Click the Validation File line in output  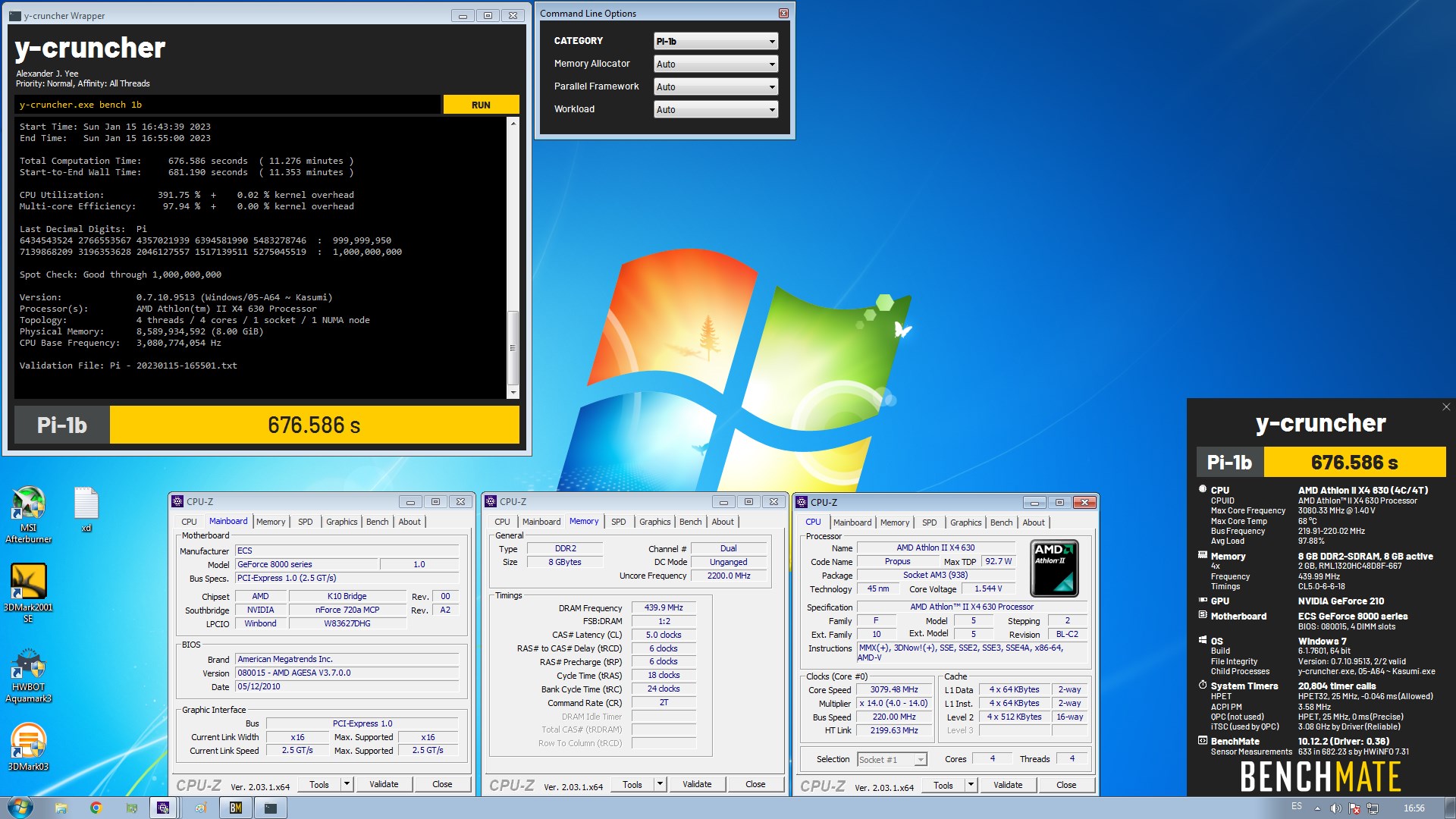coord(128,366)
